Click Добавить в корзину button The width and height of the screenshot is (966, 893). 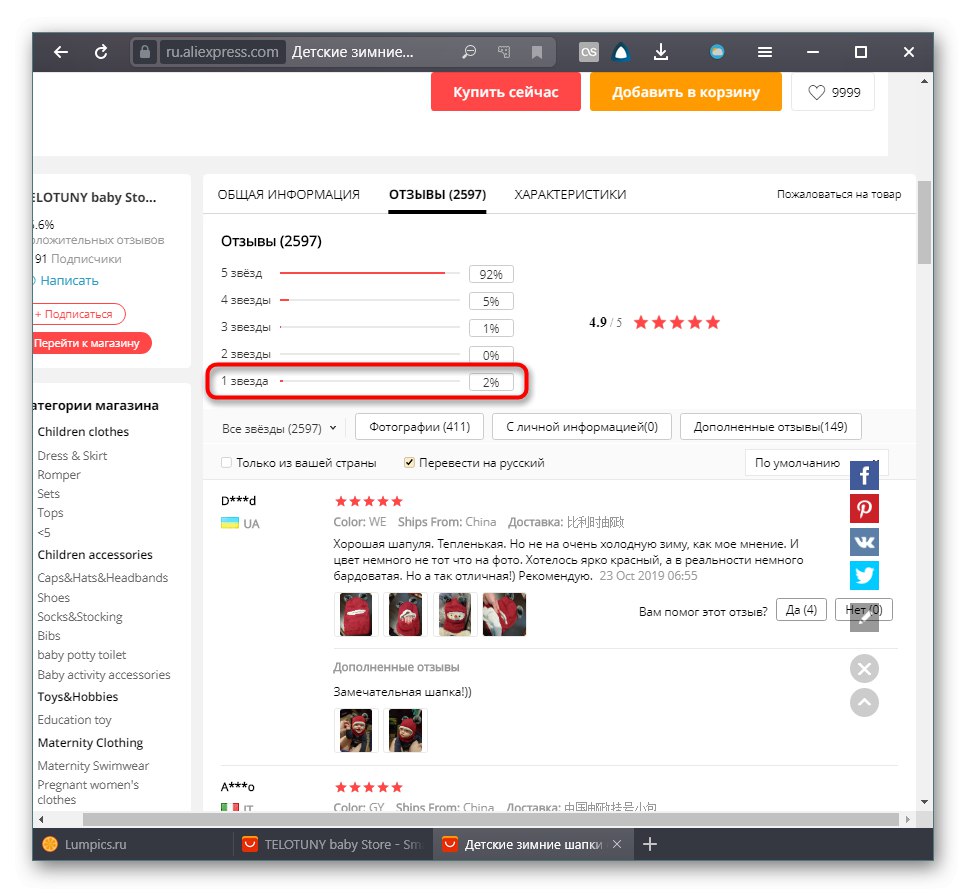[x=686, y=92]
